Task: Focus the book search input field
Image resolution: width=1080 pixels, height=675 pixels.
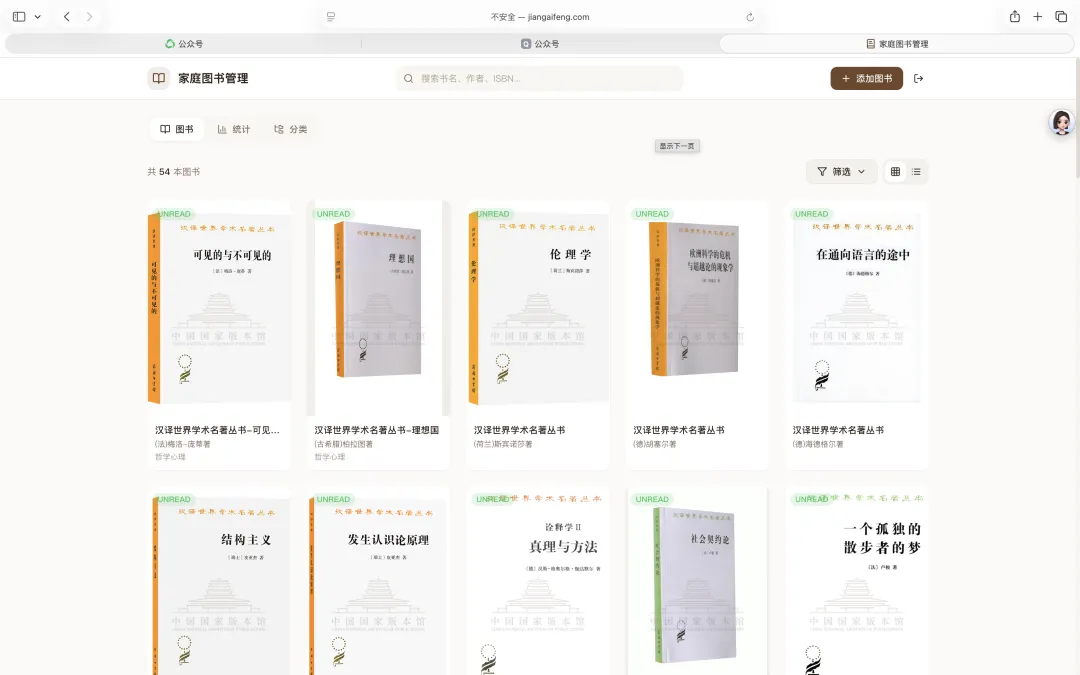Action: point(540,79)
